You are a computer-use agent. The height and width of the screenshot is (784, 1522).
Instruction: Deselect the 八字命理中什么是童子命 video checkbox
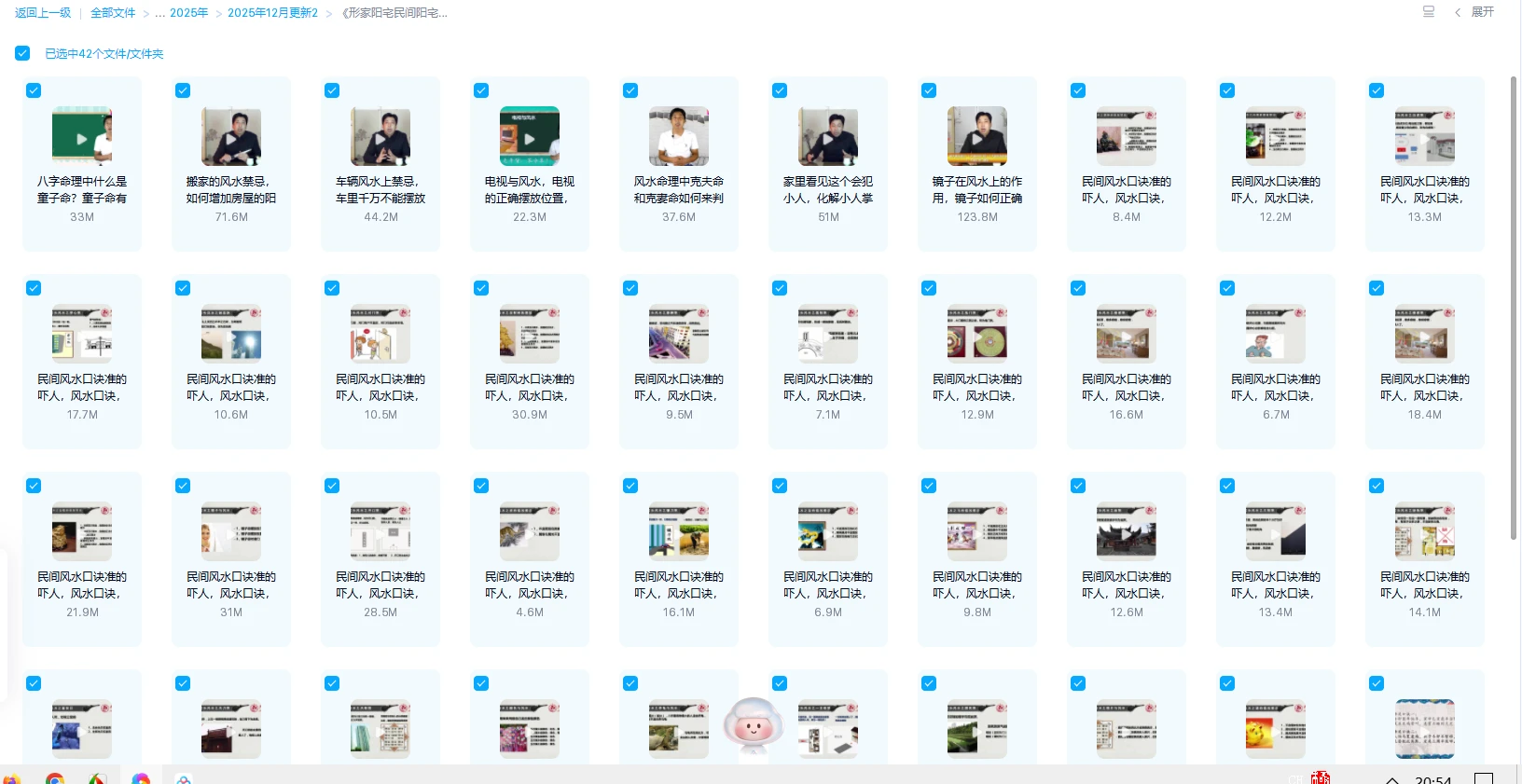34,90
